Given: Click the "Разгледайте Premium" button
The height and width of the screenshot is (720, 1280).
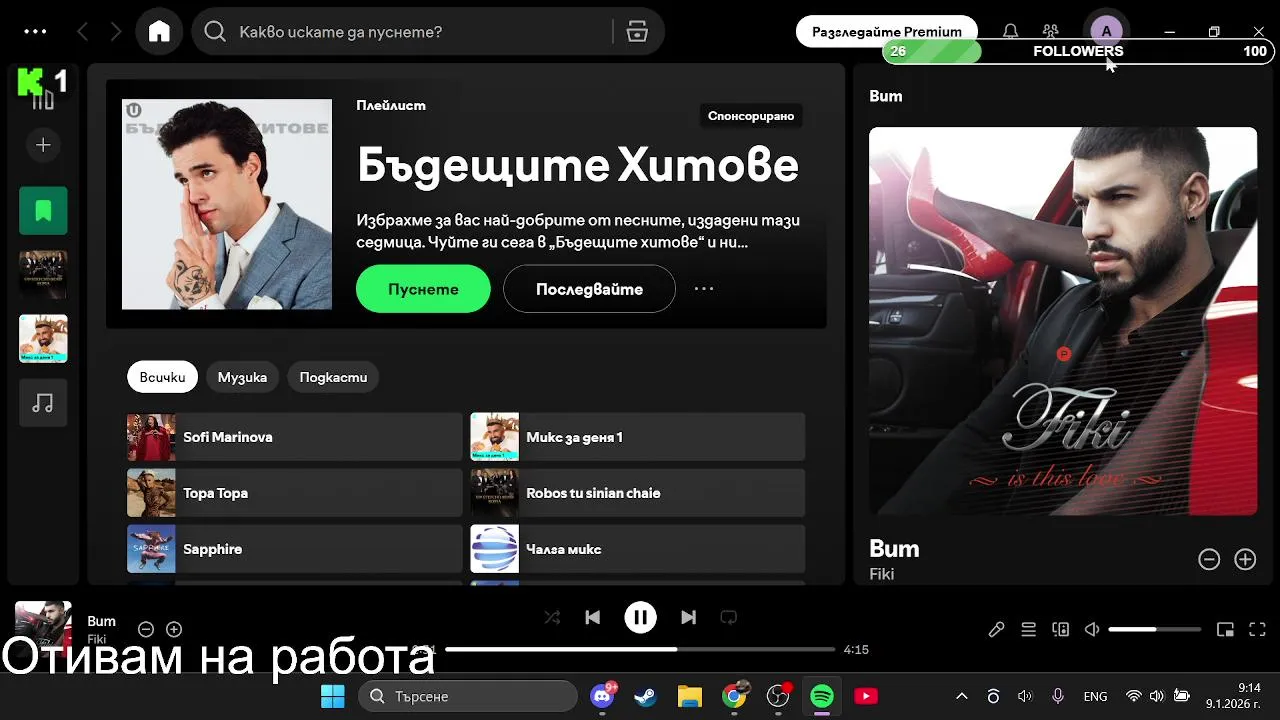Looking at the screenshot, I should [x=886, y=32].
